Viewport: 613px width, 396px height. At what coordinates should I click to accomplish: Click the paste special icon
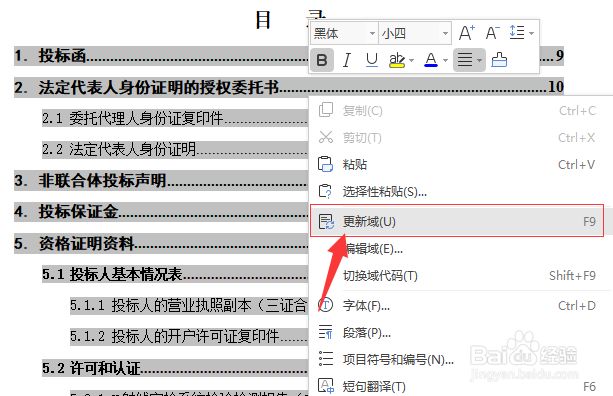point(326,191)
